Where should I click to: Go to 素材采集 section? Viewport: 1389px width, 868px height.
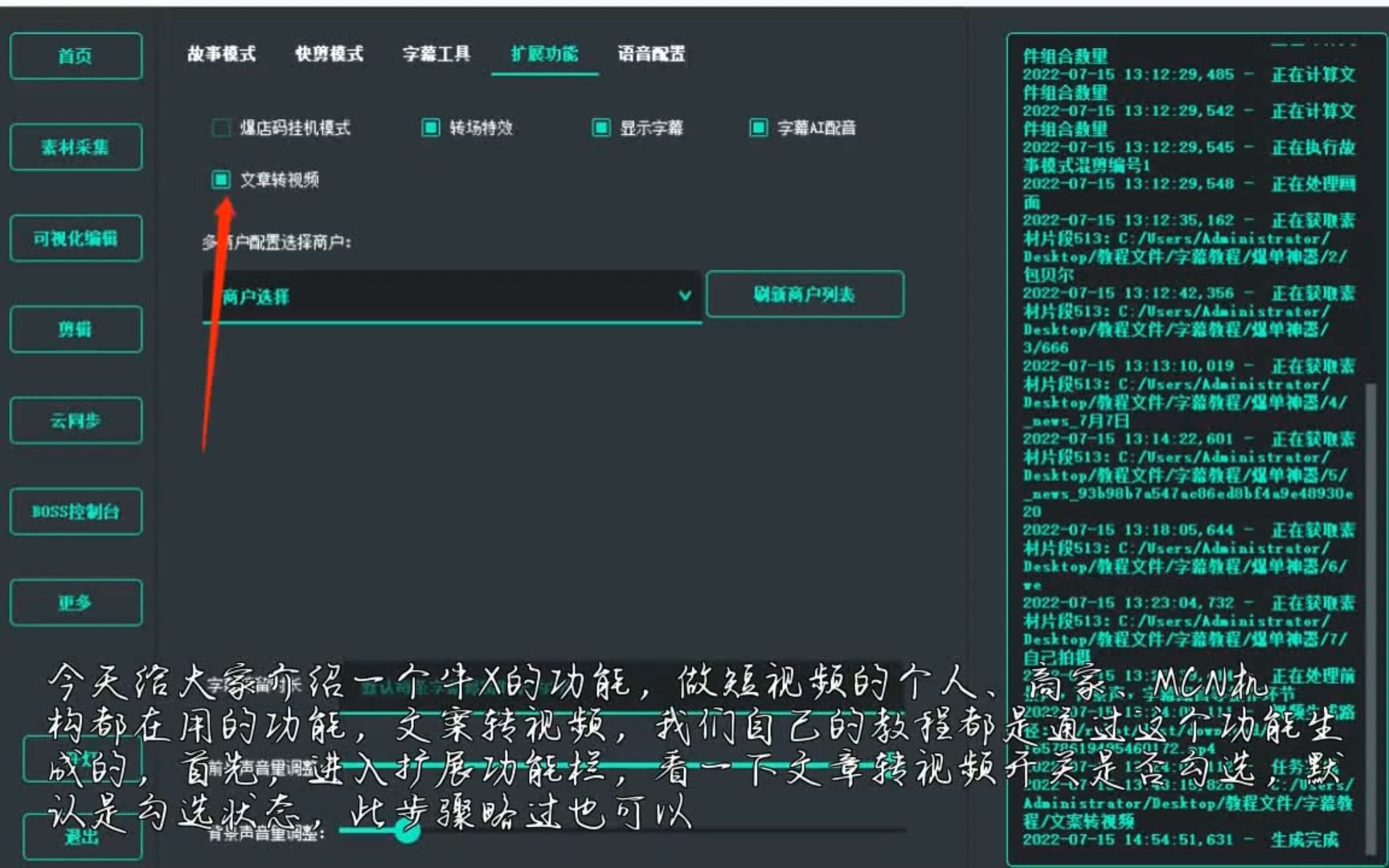coord(76,147)
